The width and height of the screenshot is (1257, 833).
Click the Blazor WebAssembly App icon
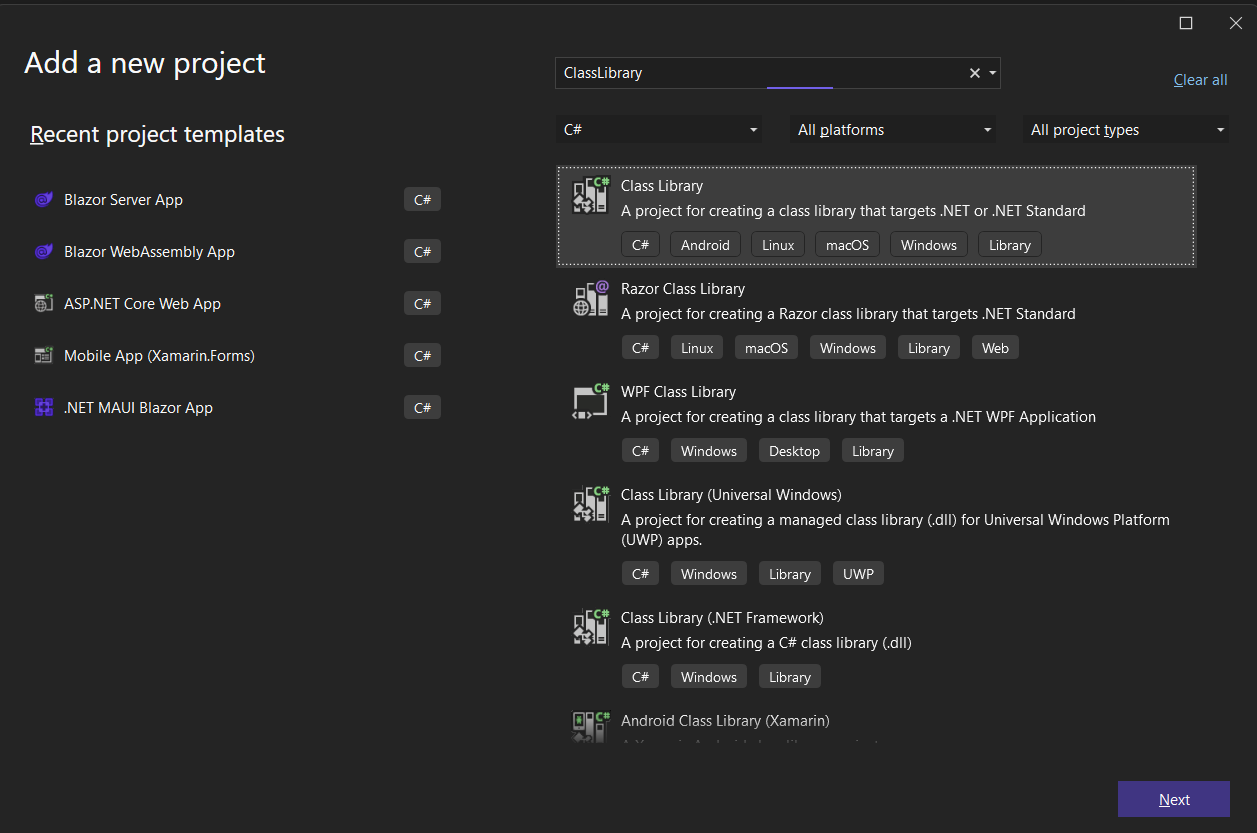(43, 252)
